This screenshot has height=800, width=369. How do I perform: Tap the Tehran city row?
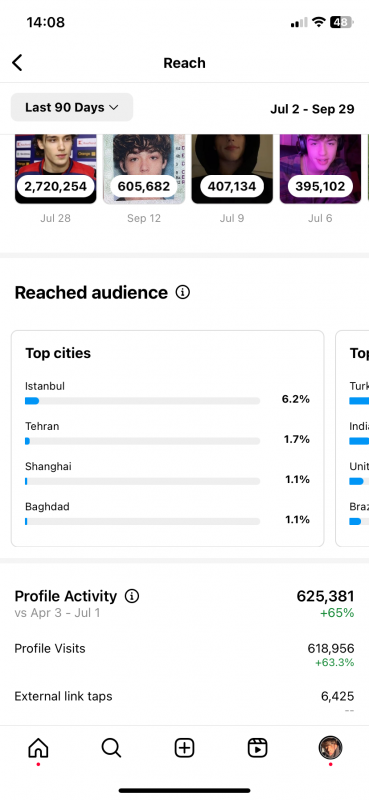pos(167,433)
